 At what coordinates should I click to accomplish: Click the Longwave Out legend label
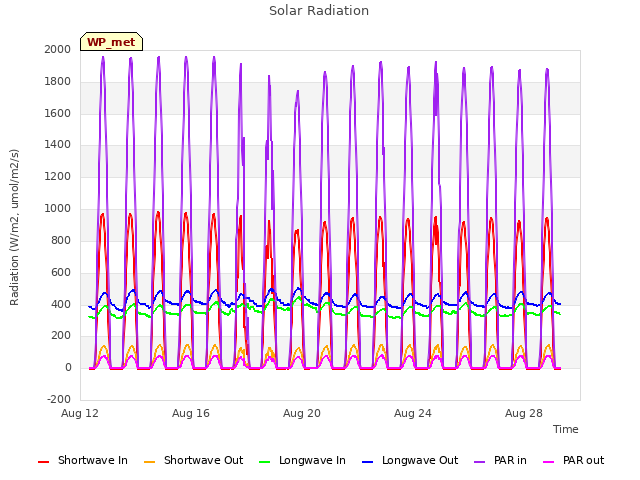(420, 460)
